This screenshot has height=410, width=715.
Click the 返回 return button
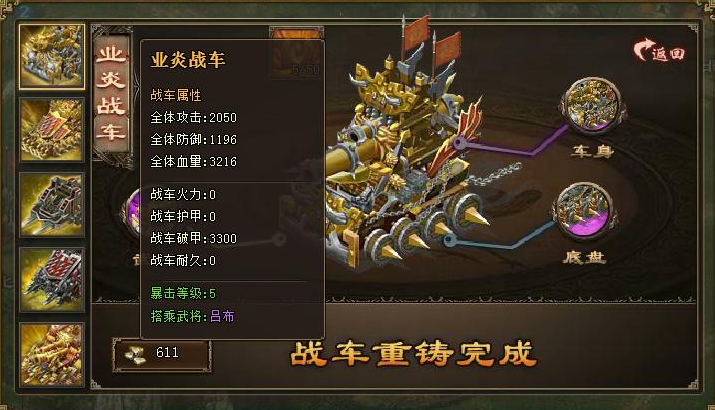660,50
